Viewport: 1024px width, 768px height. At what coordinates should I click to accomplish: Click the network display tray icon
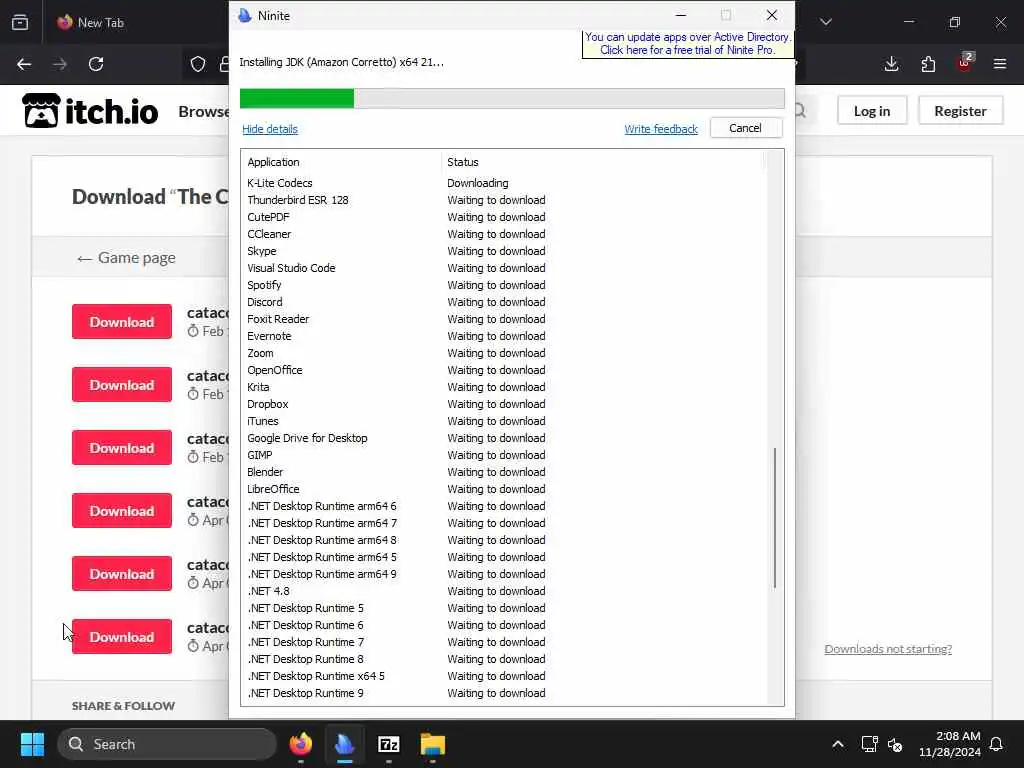pyautogui.click(x=869, y=744)
